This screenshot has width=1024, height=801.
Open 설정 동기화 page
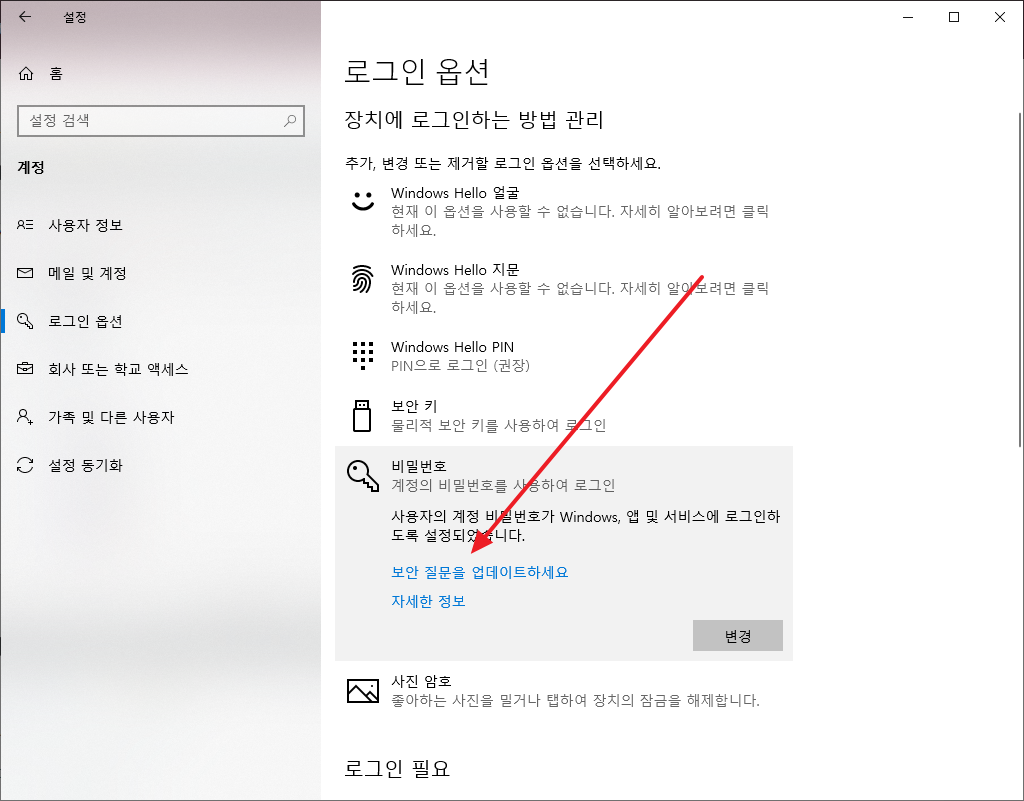coord(161,465)
